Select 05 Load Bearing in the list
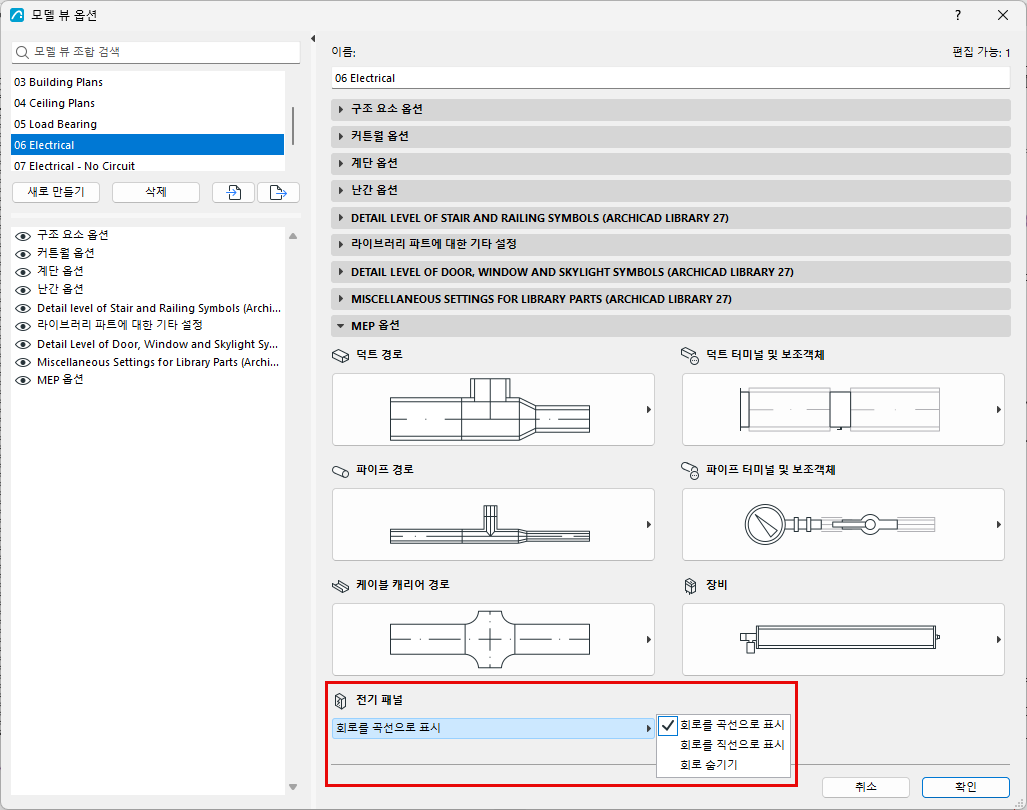 (147, 124)
